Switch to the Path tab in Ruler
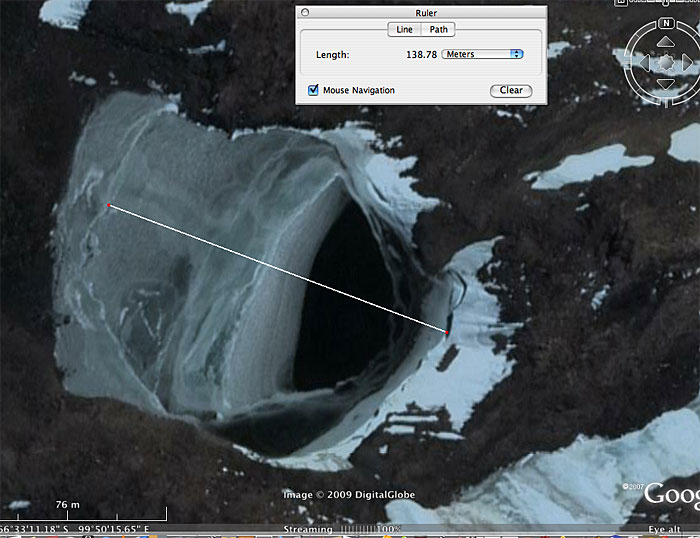Screen dimensions: 700x538 tap(438, 30)
